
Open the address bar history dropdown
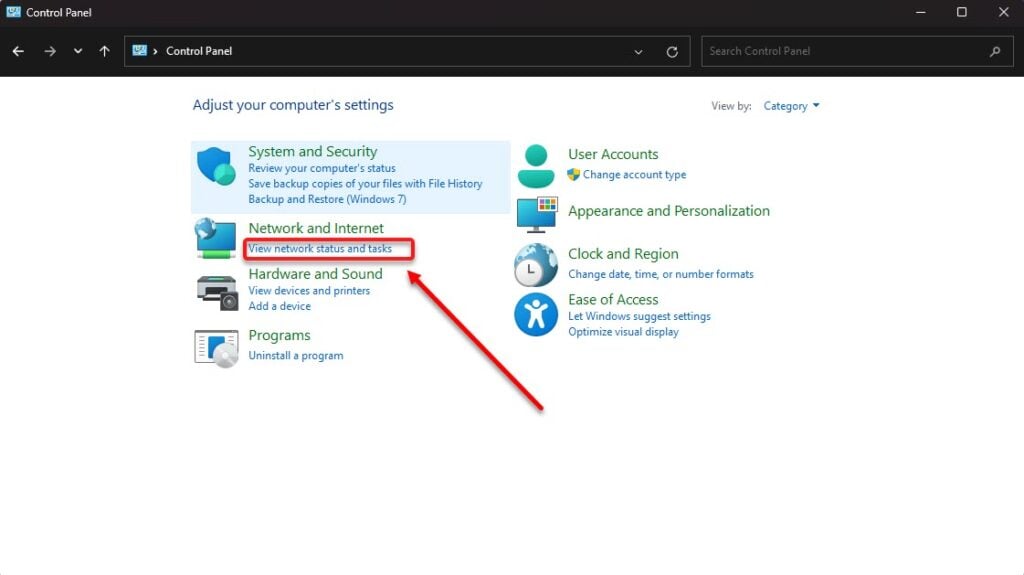point(639,52)
